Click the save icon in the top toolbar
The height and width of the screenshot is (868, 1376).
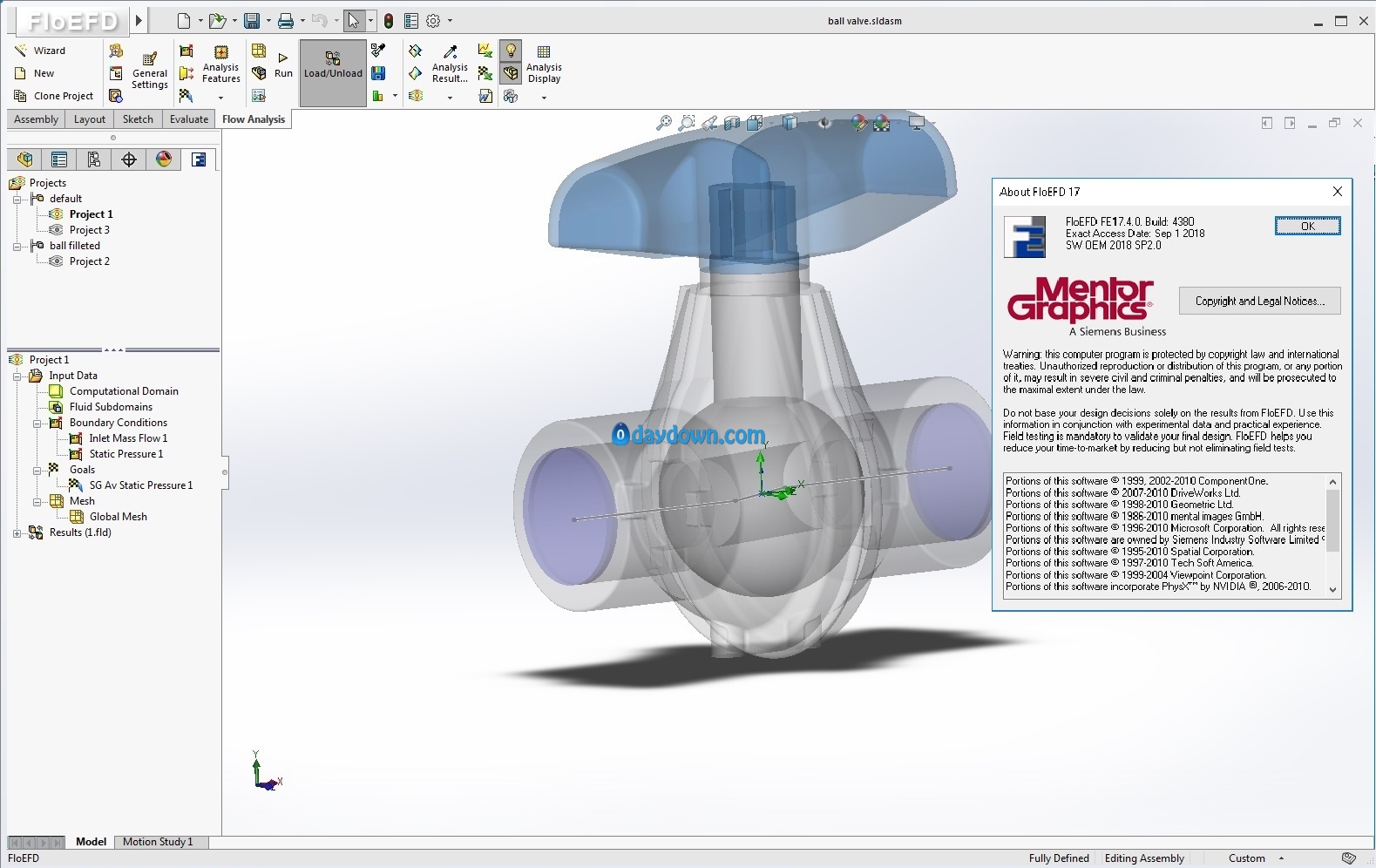coord(251,21)
